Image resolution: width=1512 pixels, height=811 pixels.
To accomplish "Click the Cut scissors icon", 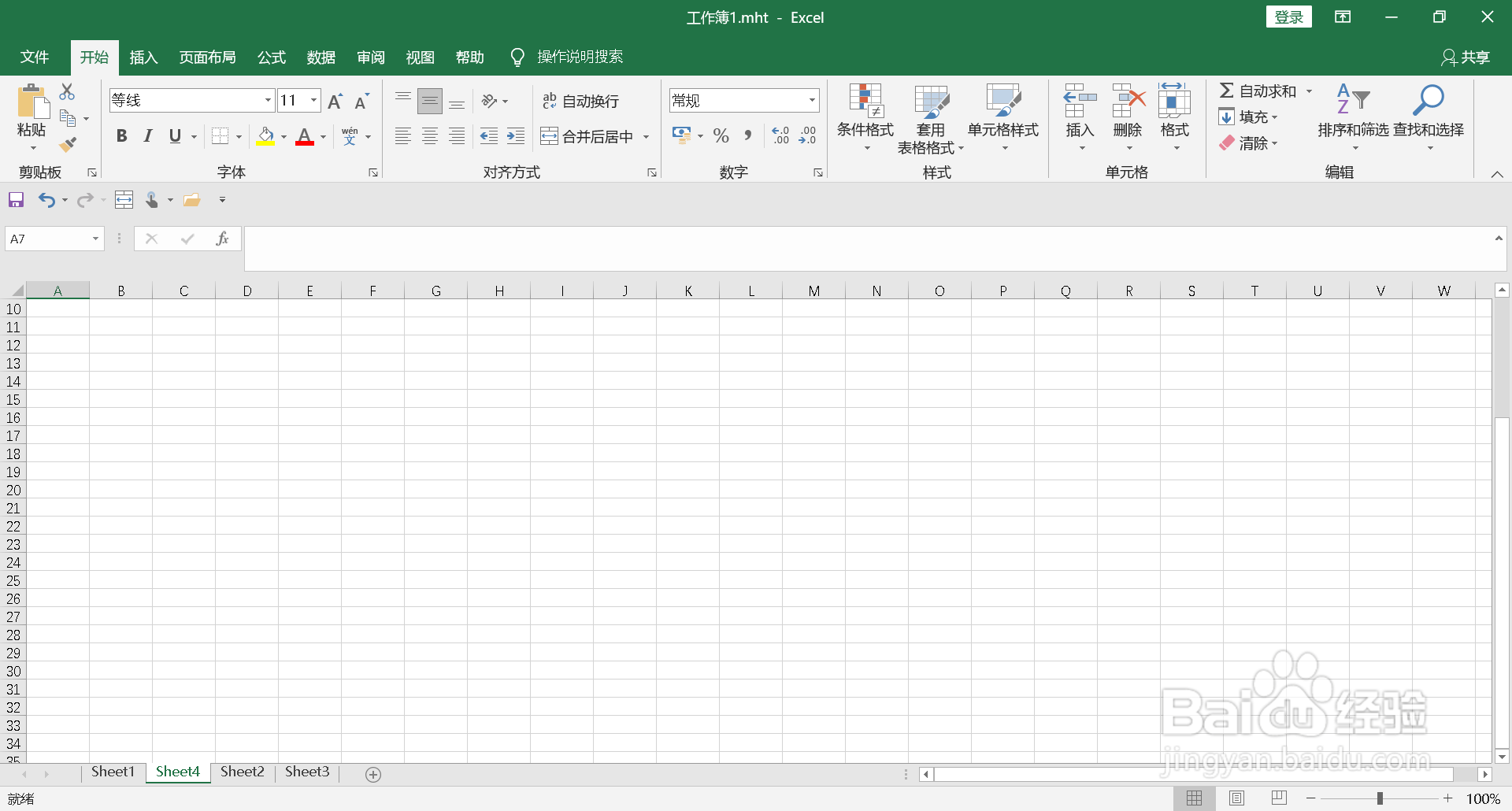I will coord(68,92).
